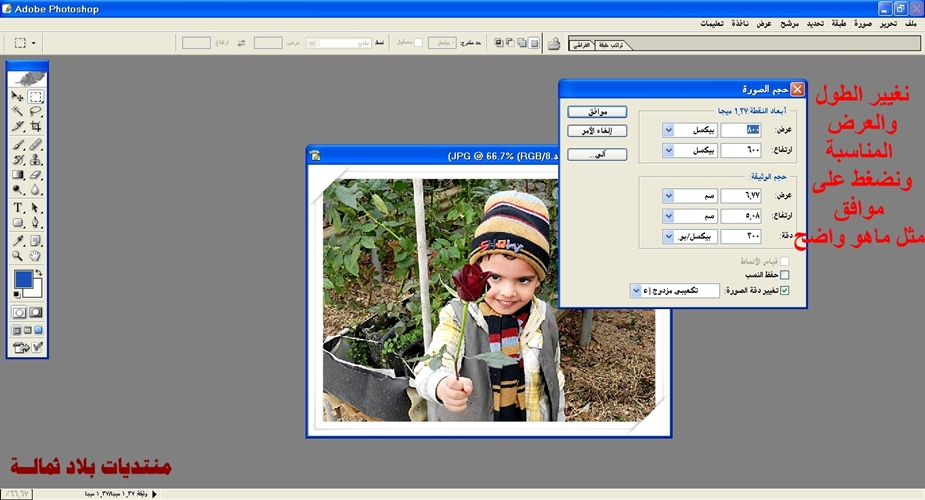Switch to full screen mode icon
925x500 pixels.
coord(38,330)
